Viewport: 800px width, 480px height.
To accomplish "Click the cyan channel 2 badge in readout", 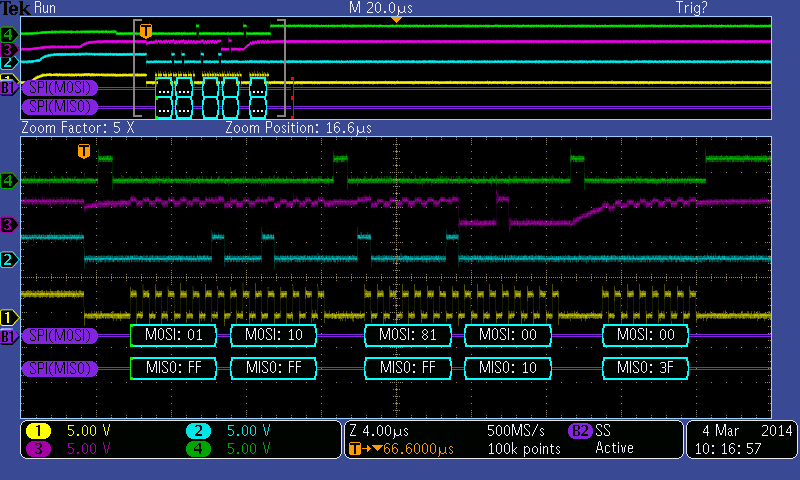I will pos(198,431).
